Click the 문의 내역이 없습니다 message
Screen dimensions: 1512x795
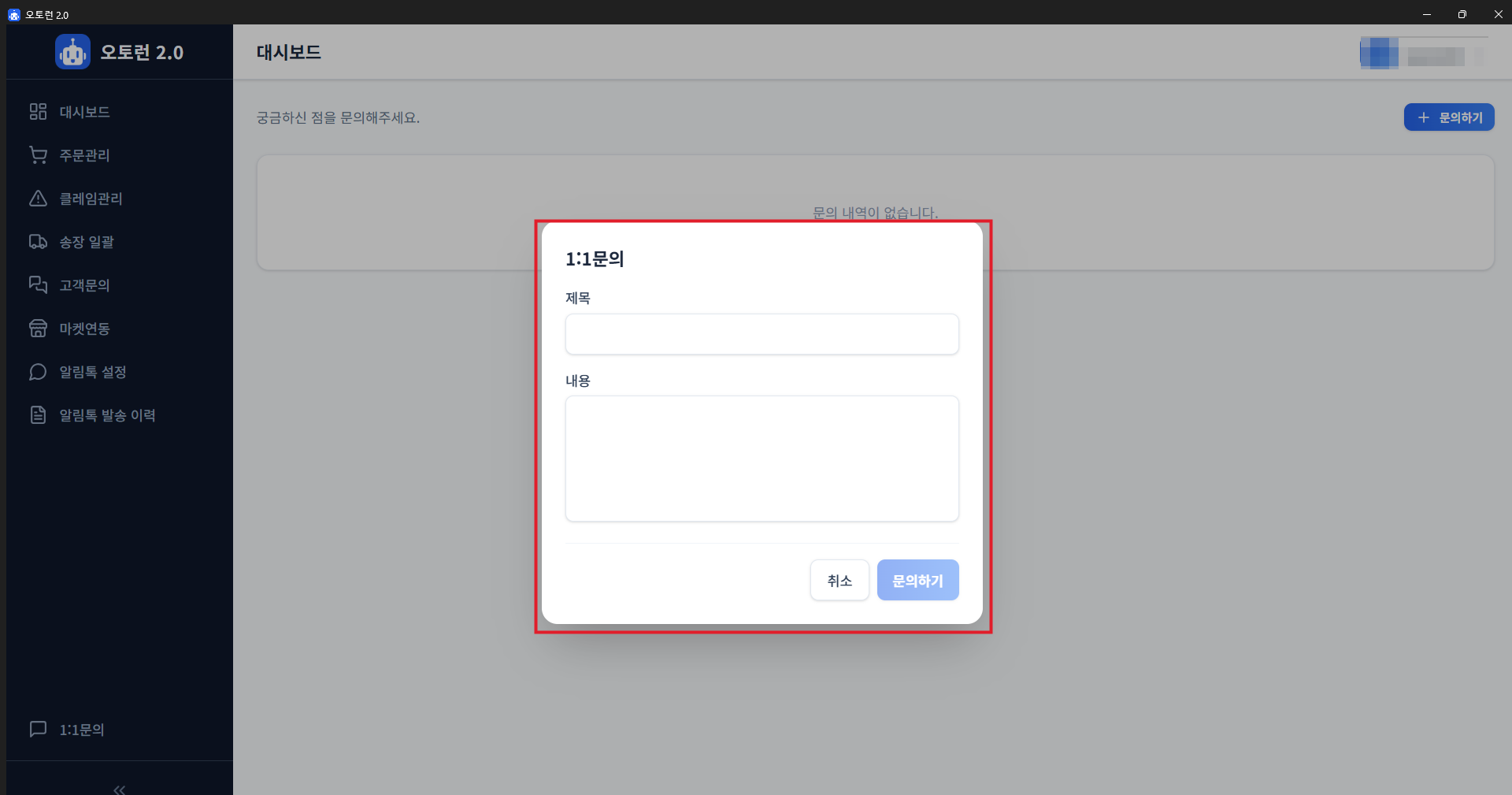(x=875, y=213)
